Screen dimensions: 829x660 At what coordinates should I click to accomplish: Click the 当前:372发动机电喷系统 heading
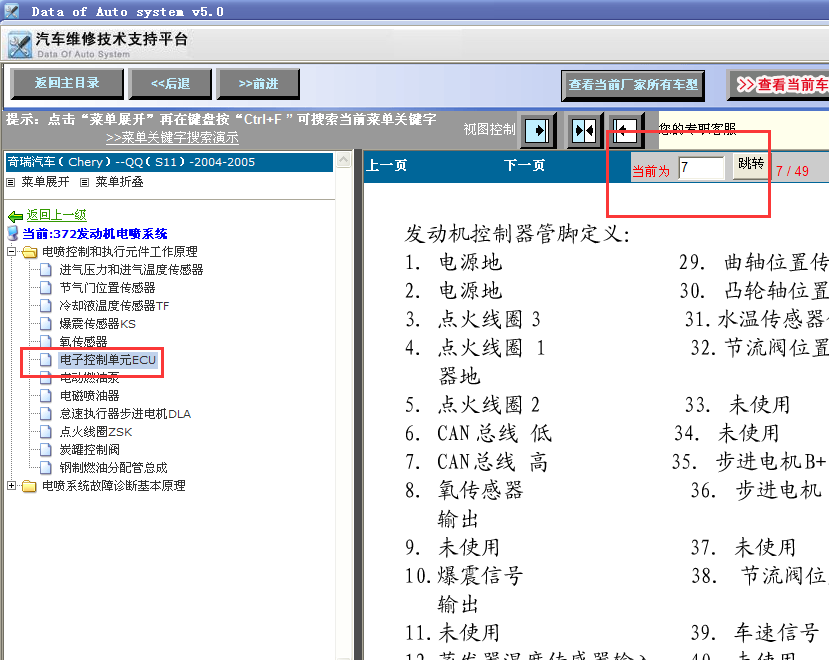[95, 233]
